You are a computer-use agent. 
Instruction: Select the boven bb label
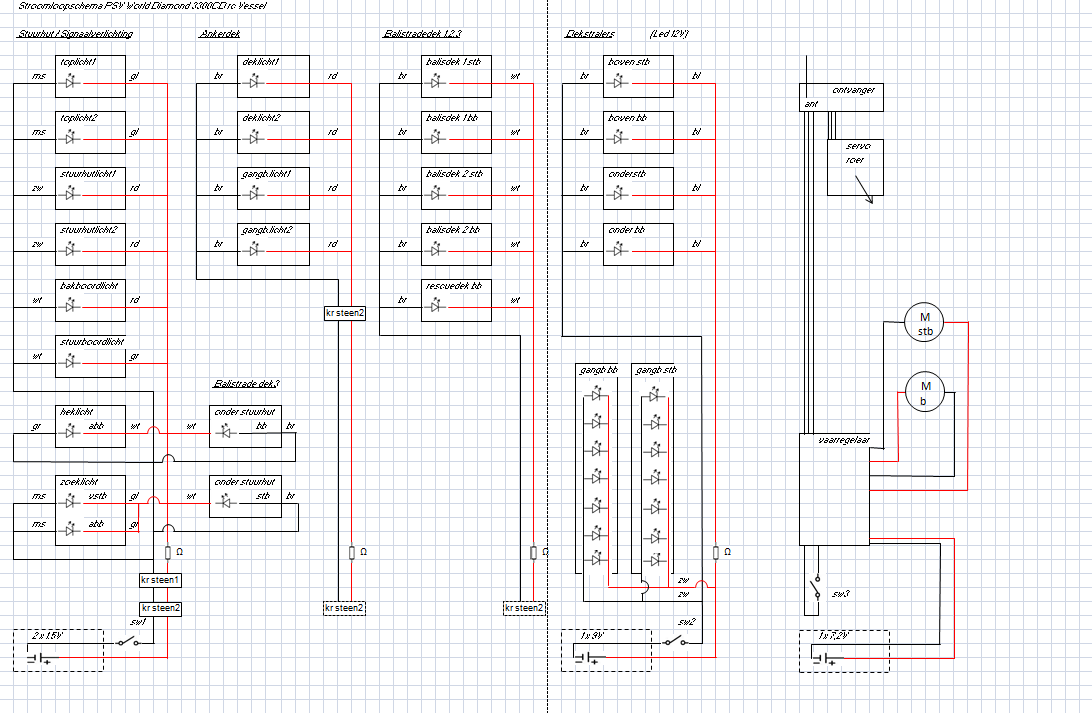pos(627,118)
